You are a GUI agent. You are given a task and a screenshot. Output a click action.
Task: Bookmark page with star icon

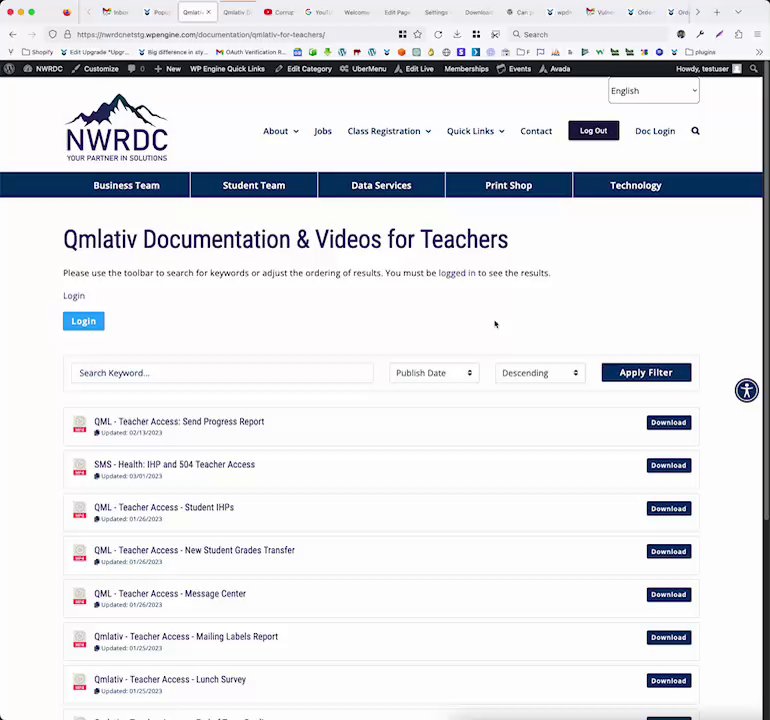pos(418,34)
